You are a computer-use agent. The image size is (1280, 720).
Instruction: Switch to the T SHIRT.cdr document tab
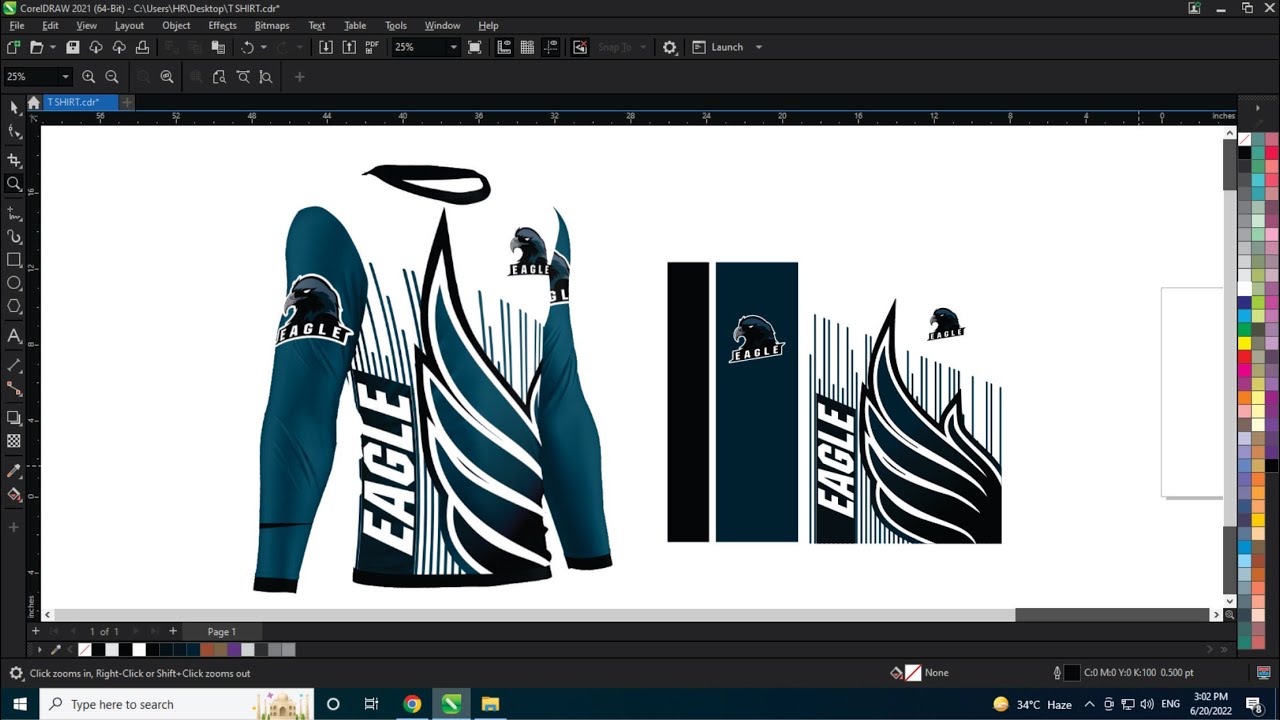coord(80,102)
